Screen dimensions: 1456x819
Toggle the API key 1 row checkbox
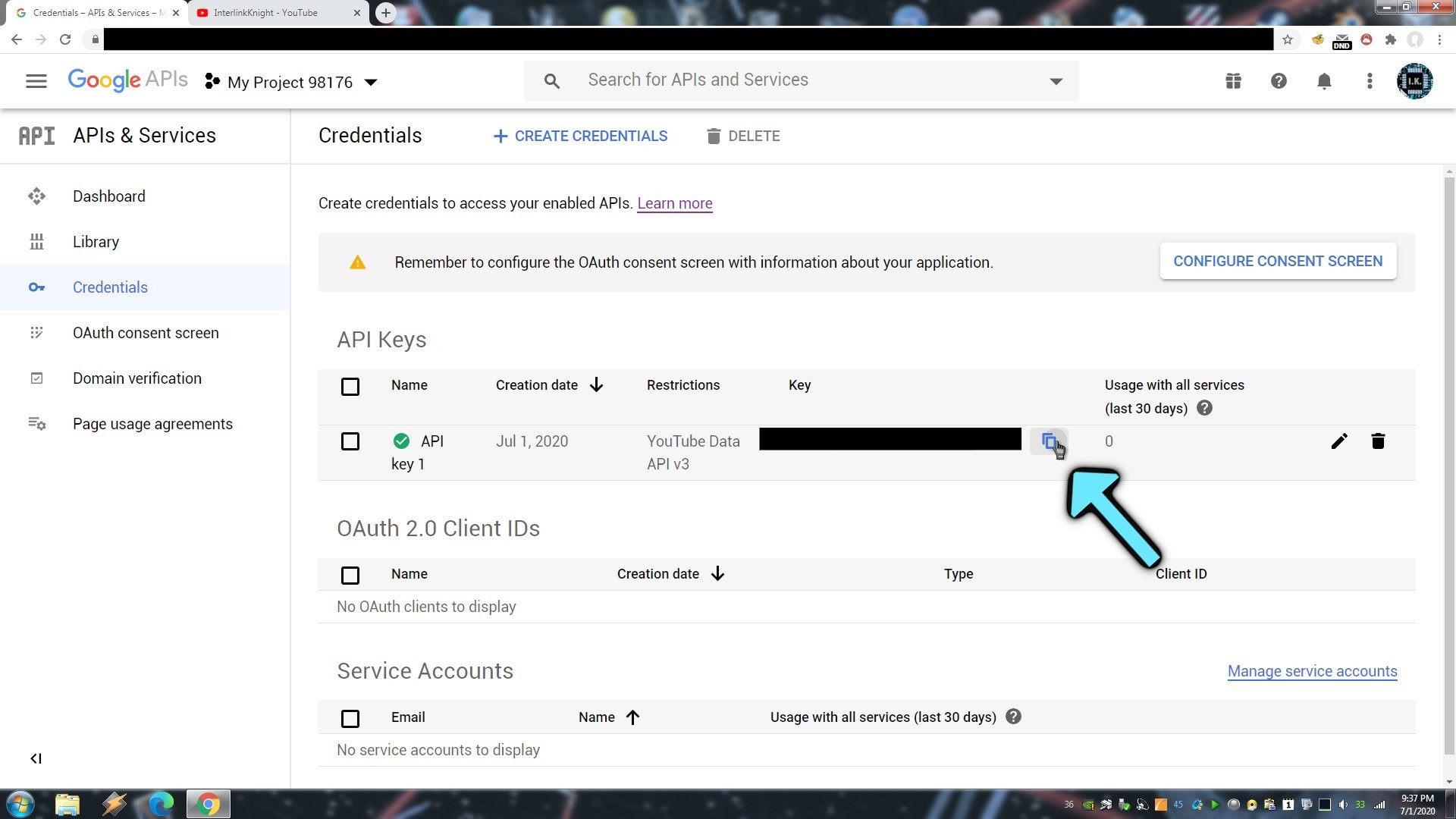350,442
